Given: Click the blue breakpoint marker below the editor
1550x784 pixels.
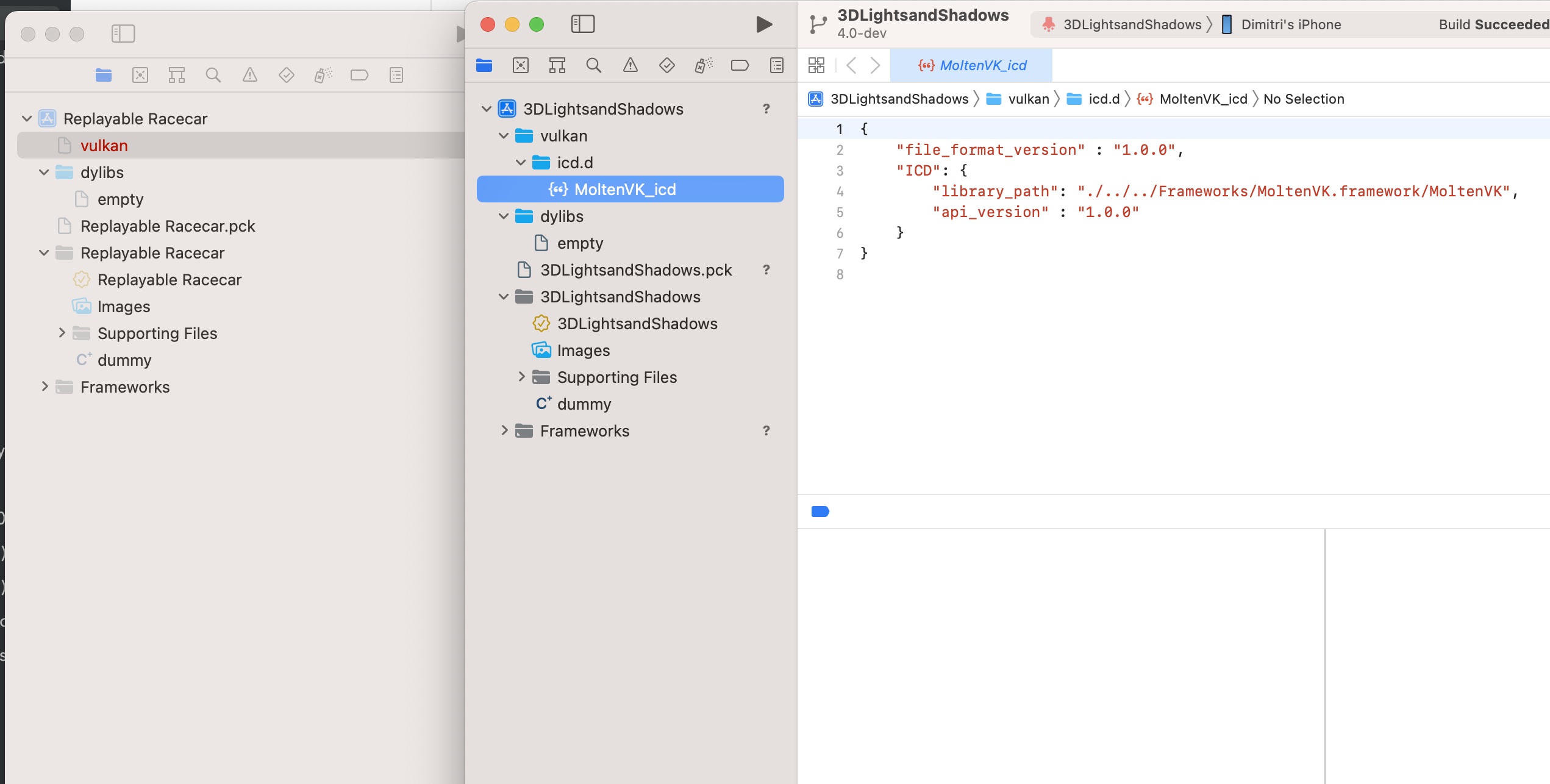Looking at the screenshot, I should (820, 511).
